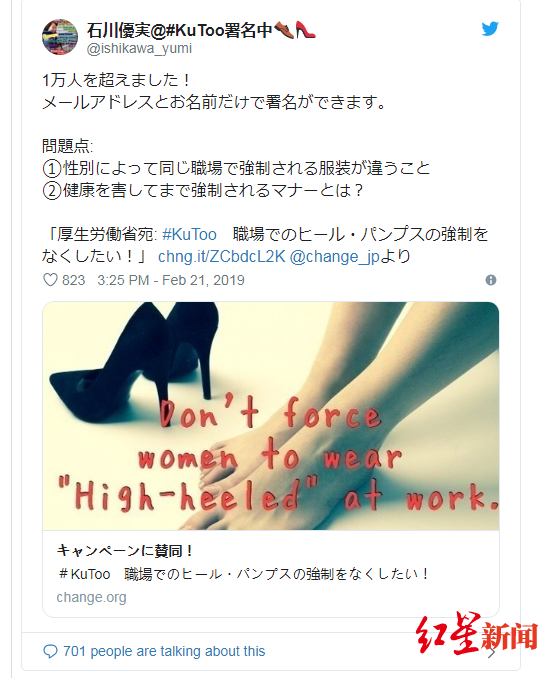Click the Twitter bird logo
The height and width of the screenshot is (678, 549).
pos(490,29)
